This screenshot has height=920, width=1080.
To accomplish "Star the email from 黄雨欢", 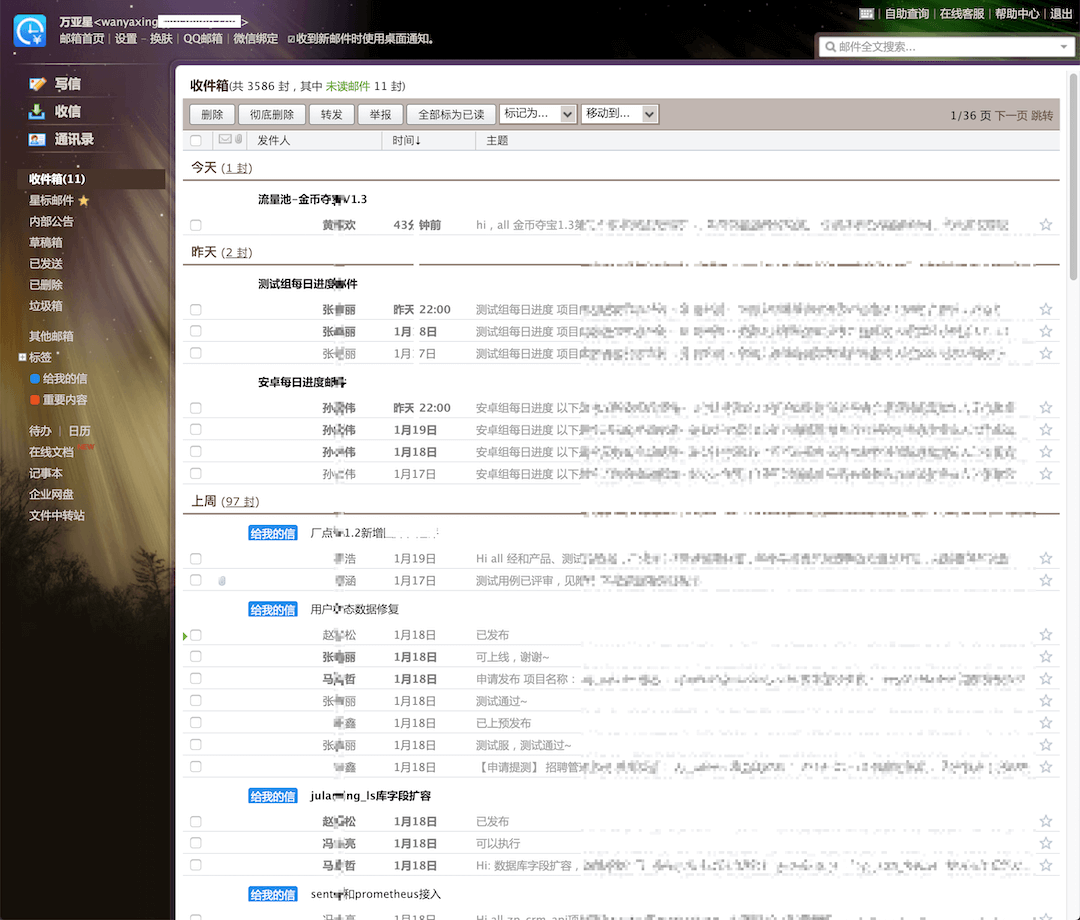I will coord(1046,224).
